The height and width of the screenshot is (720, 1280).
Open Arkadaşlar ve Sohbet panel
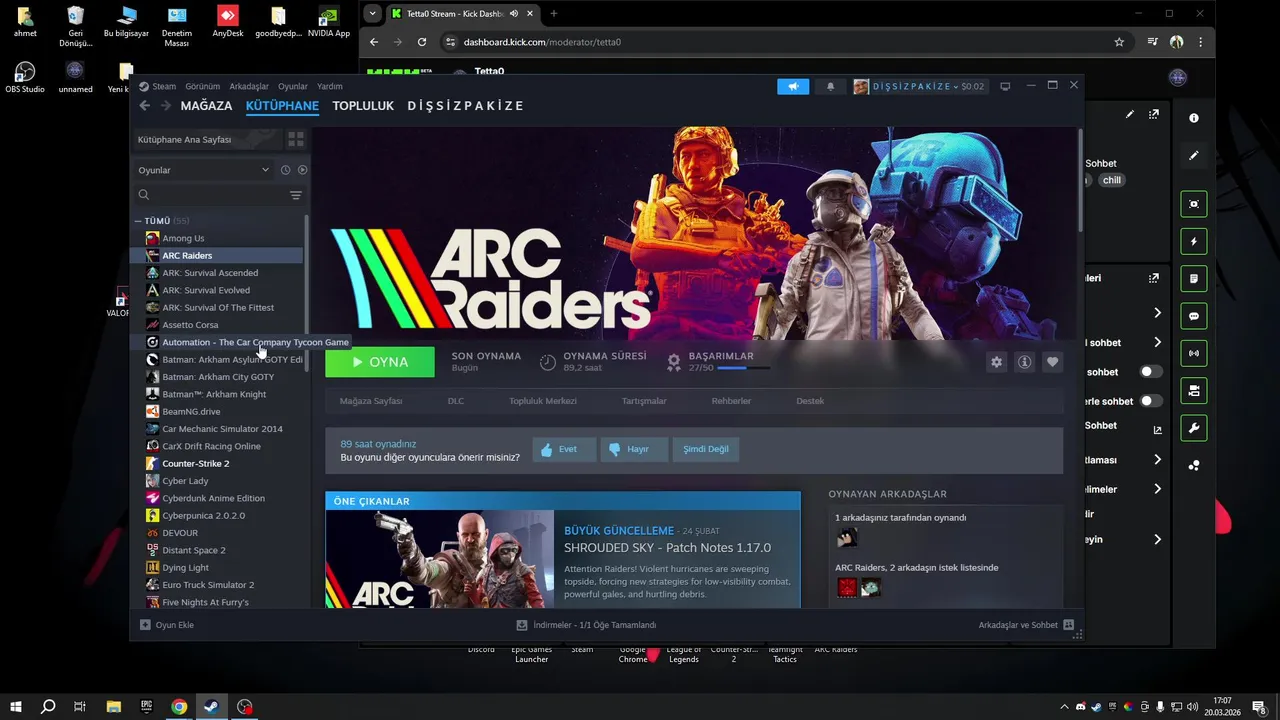1026,625
